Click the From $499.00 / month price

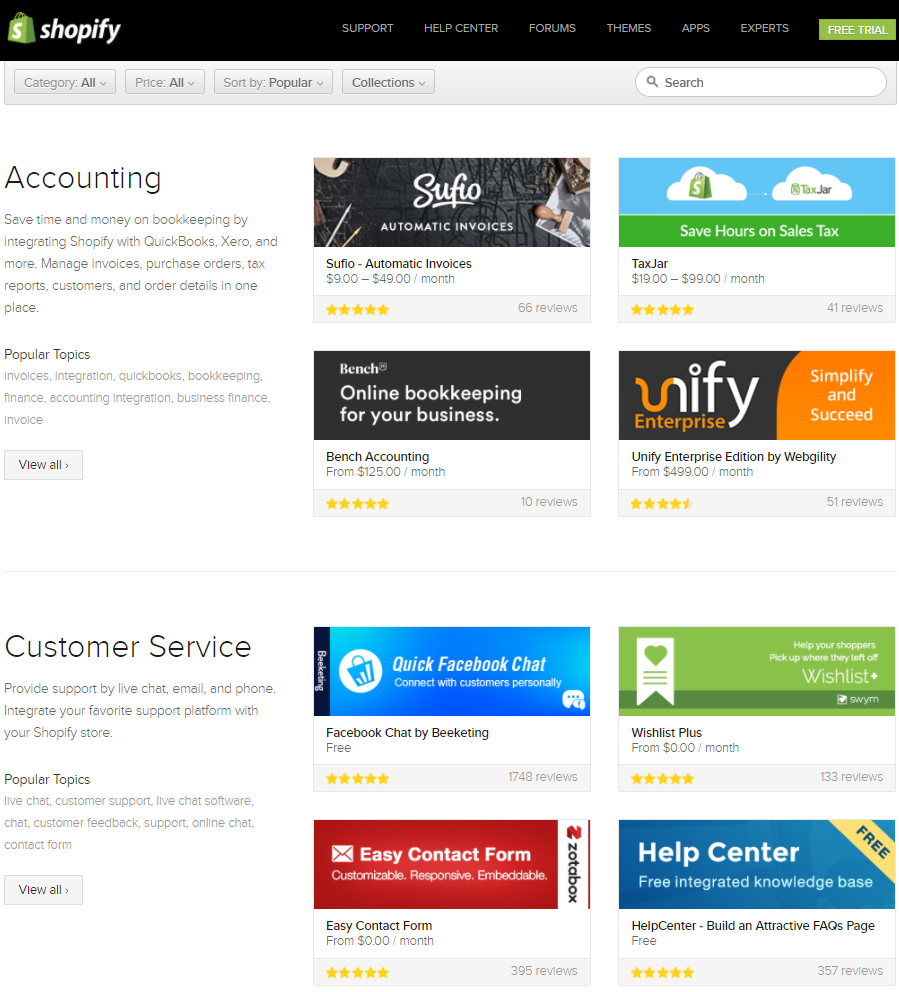point(692,472)
